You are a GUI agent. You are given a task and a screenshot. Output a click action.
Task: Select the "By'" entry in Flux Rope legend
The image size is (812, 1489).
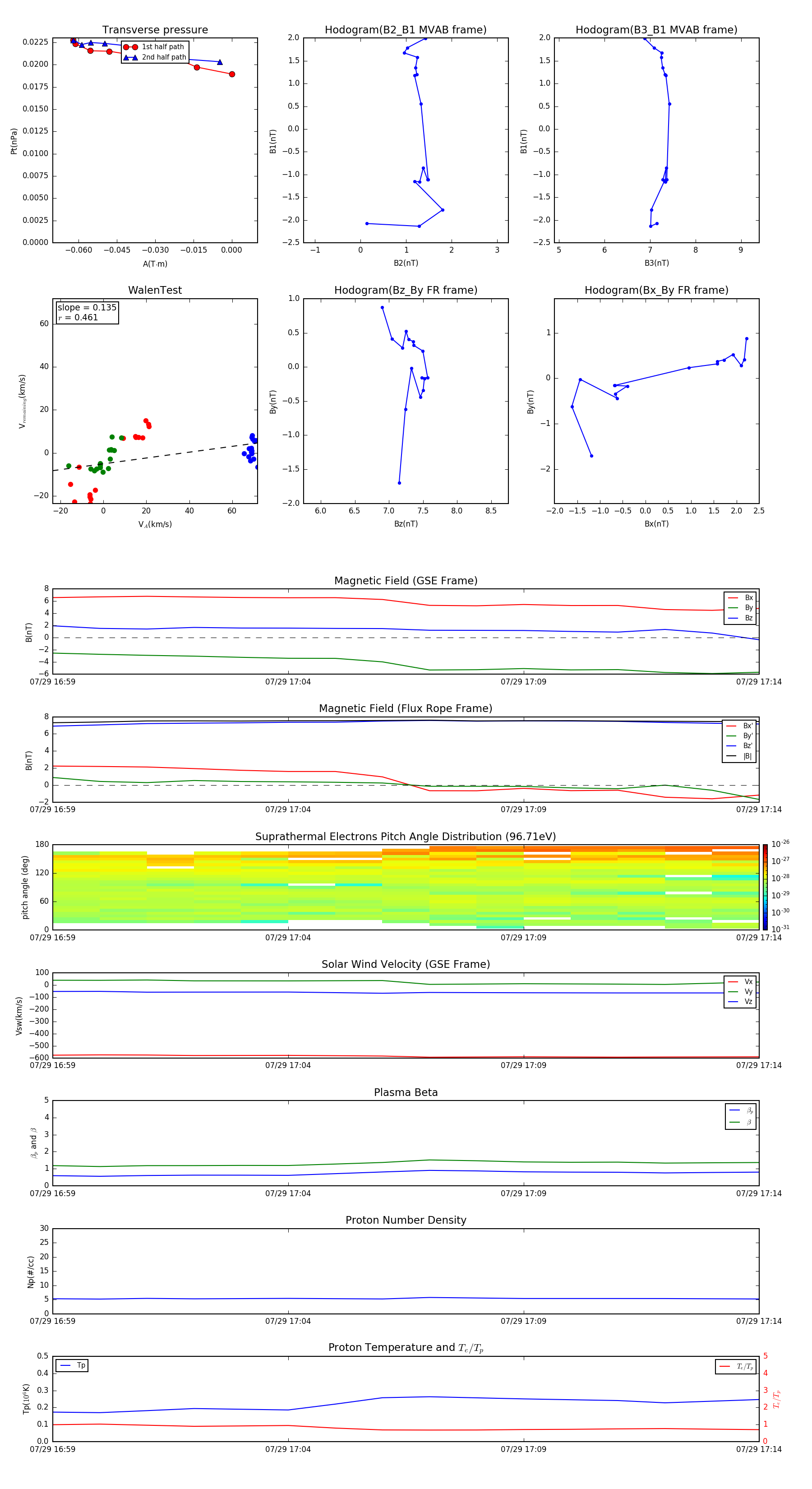point(739,736)
